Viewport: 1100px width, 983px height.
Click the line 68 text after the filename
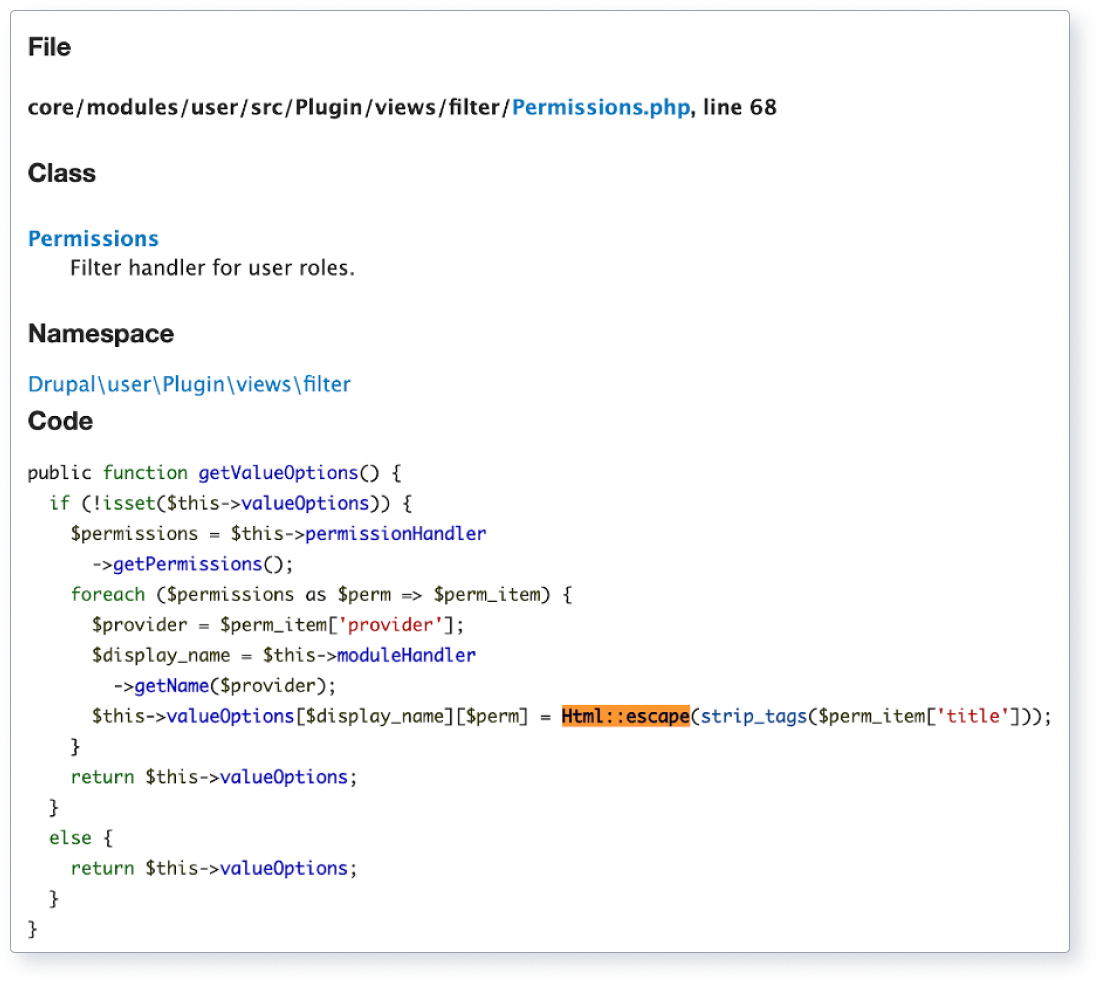(740, 107)
